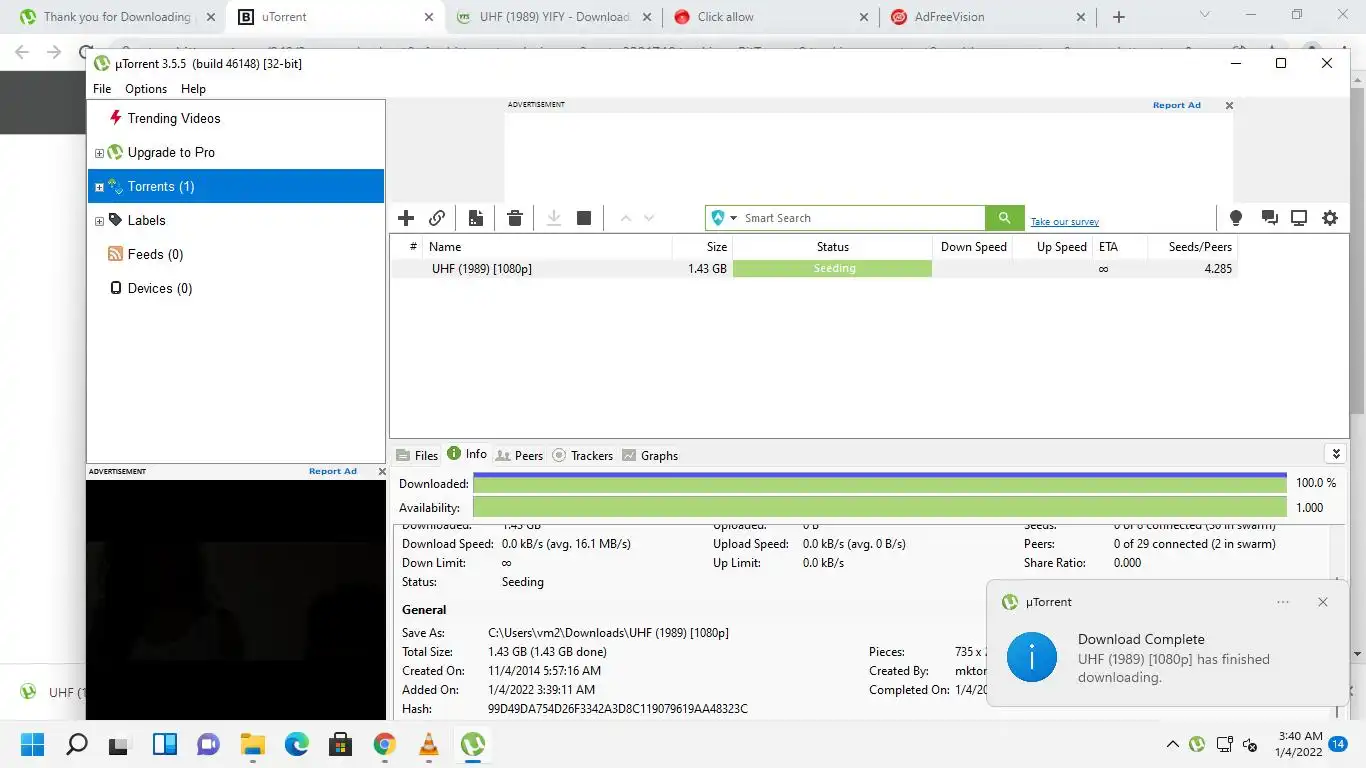Open the File menu
This screenshot has width=1366, height=768.
pos(102,89)
